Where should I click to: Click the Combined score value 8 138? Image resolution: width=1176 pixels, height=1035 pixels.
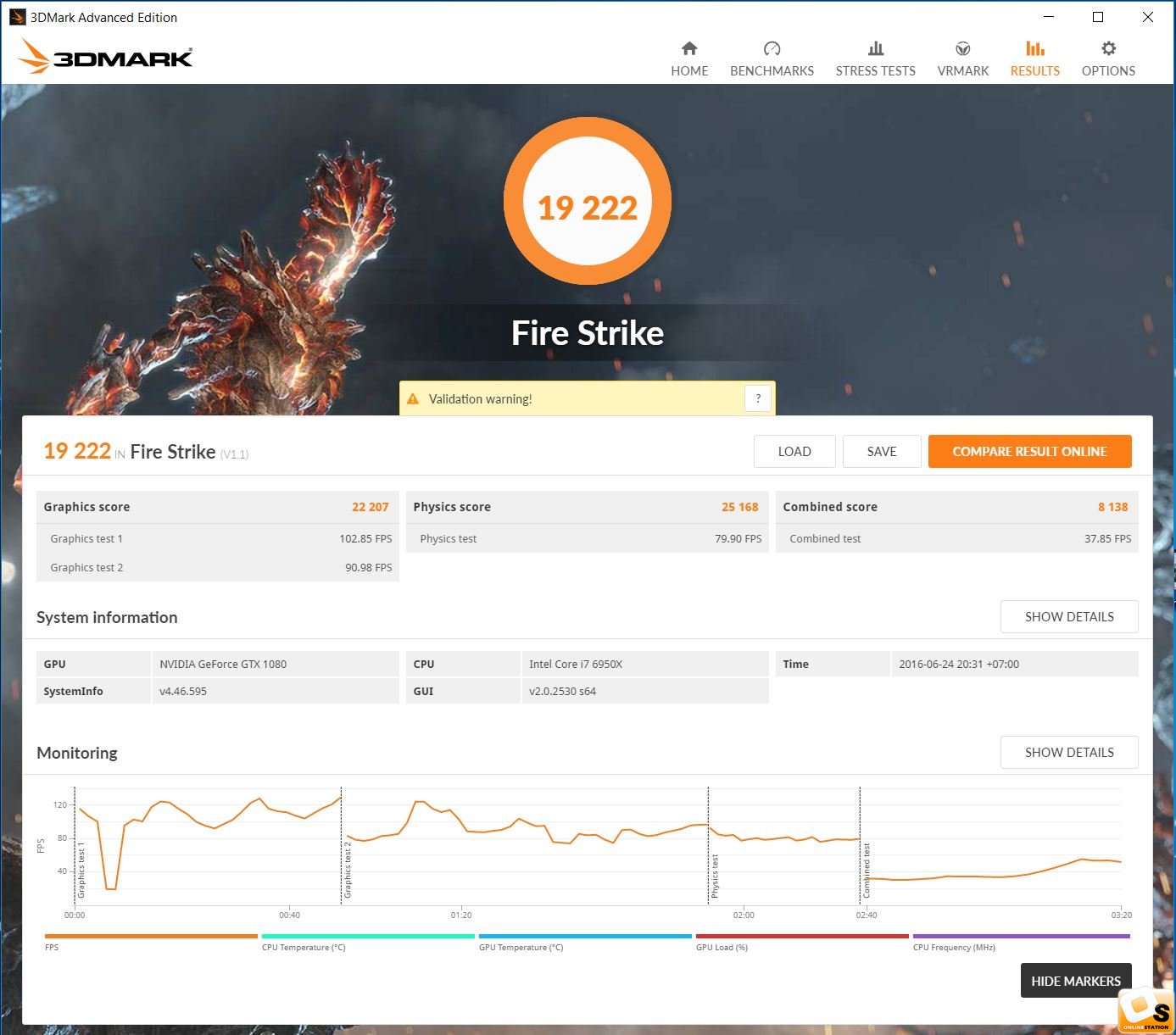pyautogui.click(x=1113, y=507)
